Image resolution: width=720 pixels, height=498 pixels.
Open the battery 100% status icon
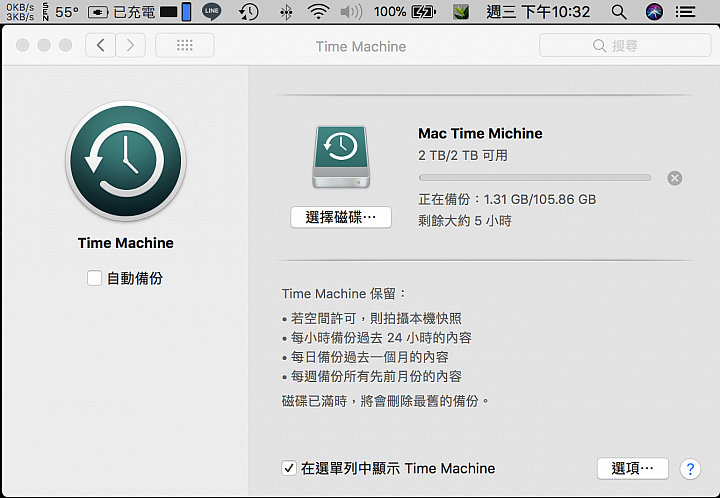pos(405,11)
